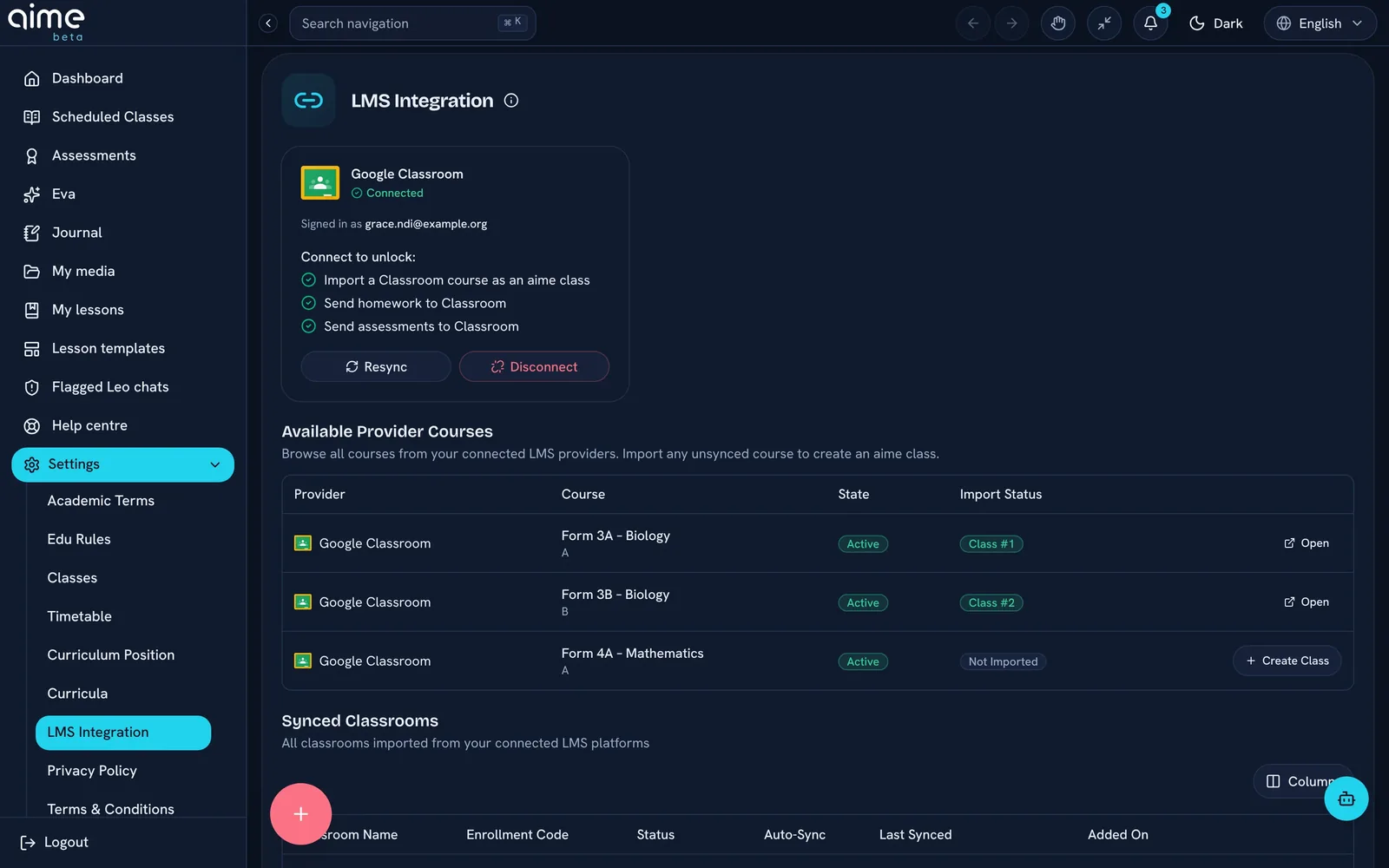Click the Eva sparkle icon
Screen dimensions: 1389x868
pos(32,194)
